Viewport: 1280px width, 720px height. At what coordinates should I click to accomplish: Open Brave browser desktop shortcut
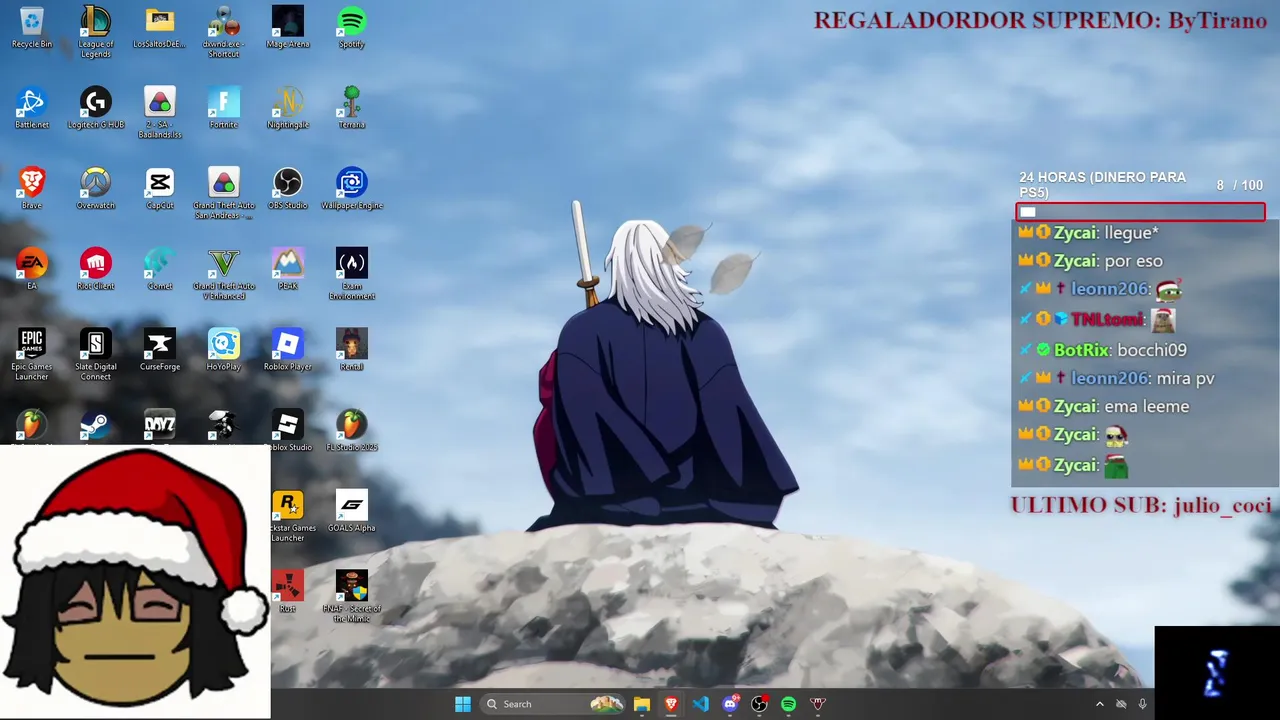[32, 189]
